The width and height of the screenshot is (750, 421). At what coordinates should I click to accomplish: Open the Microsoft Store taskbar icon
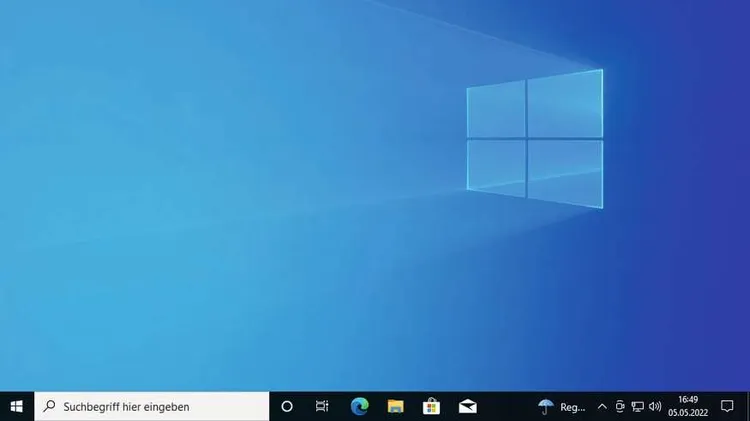coord(431,406)
